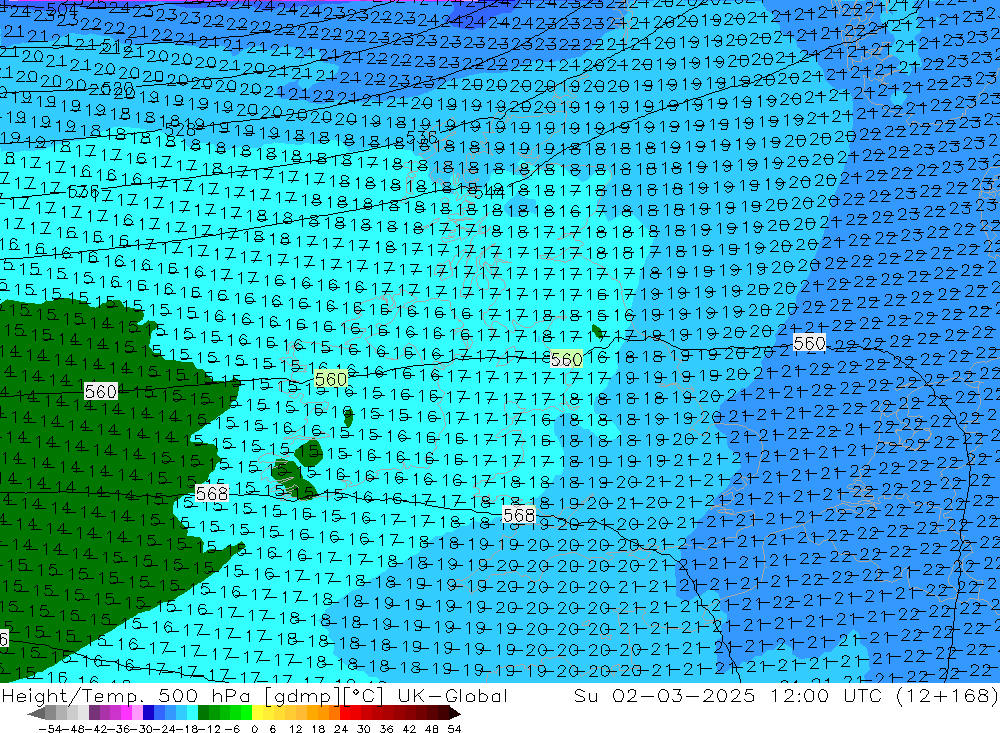Screen dimensions: 1000x733
Task: Select the cyan legend swatch
Action: (191, 713)
